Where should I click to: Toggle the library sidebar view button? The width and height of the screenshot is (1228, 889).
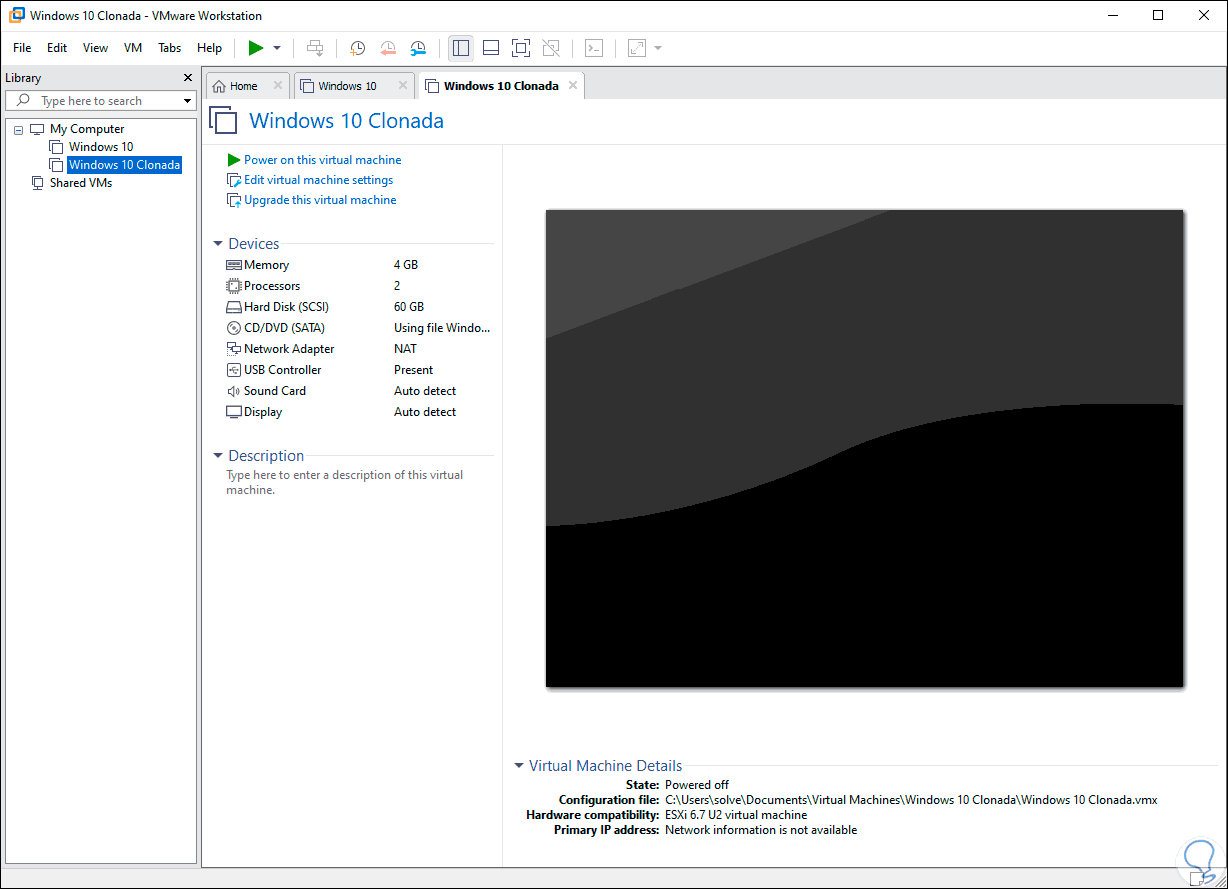[460, 48]
